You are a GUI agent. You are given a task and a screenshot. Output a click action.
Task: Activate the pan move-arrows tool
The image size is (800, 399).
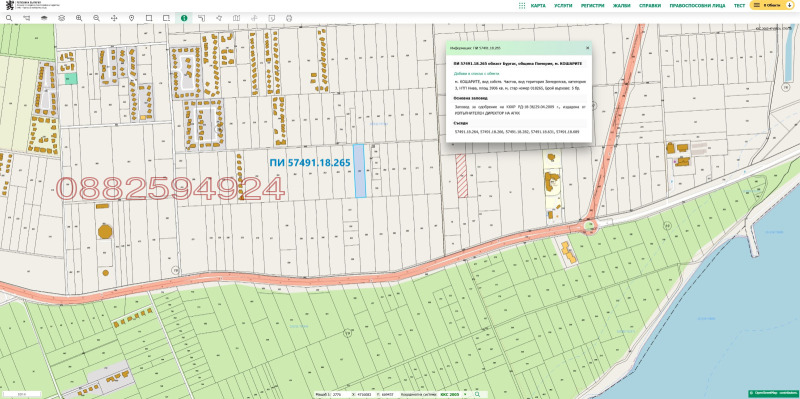point(114,18)
